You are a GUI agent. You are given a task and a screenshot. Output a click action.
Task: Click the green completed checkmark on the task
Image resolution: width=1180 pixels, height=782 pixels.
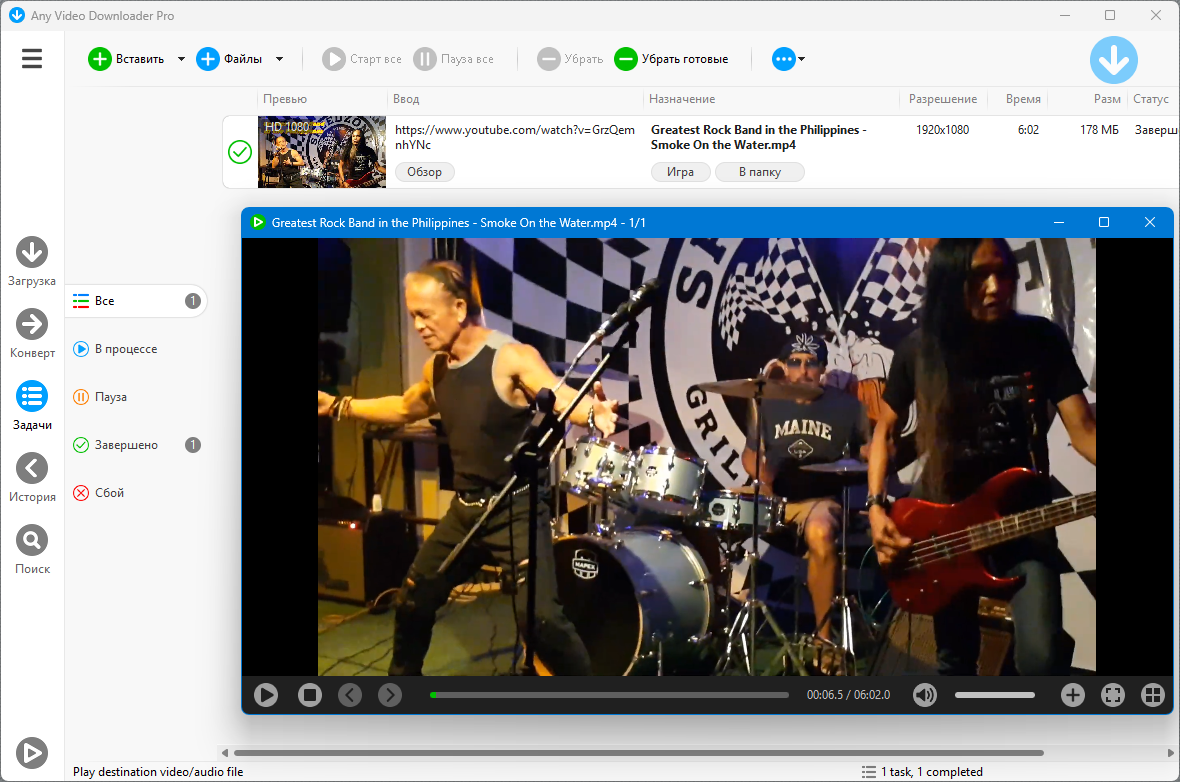pos(239,152)
